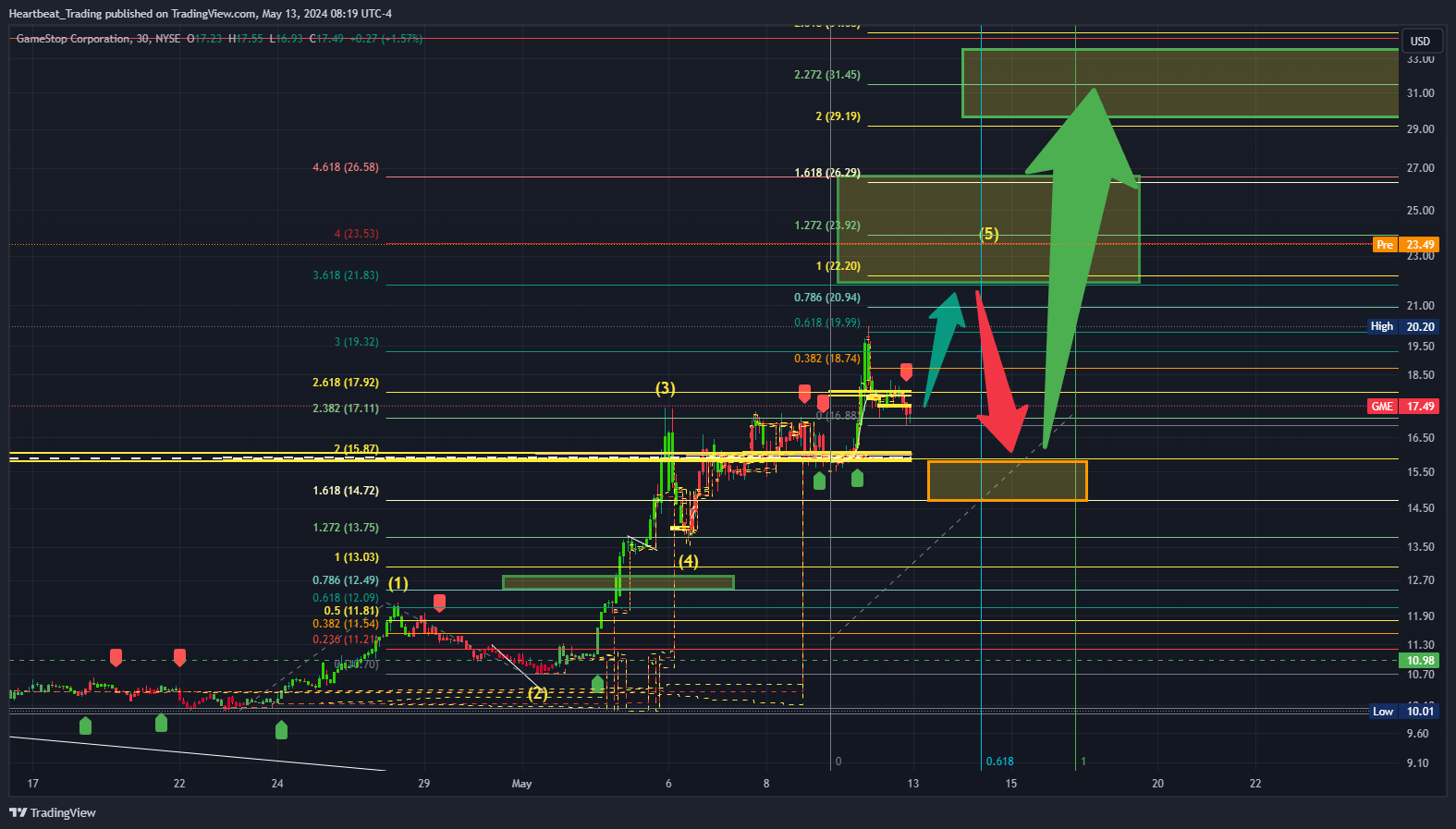Select the 2.618 (17.92) extension label
The height and width of the screenshot is (829, 1456).
[x=346, y=382]
